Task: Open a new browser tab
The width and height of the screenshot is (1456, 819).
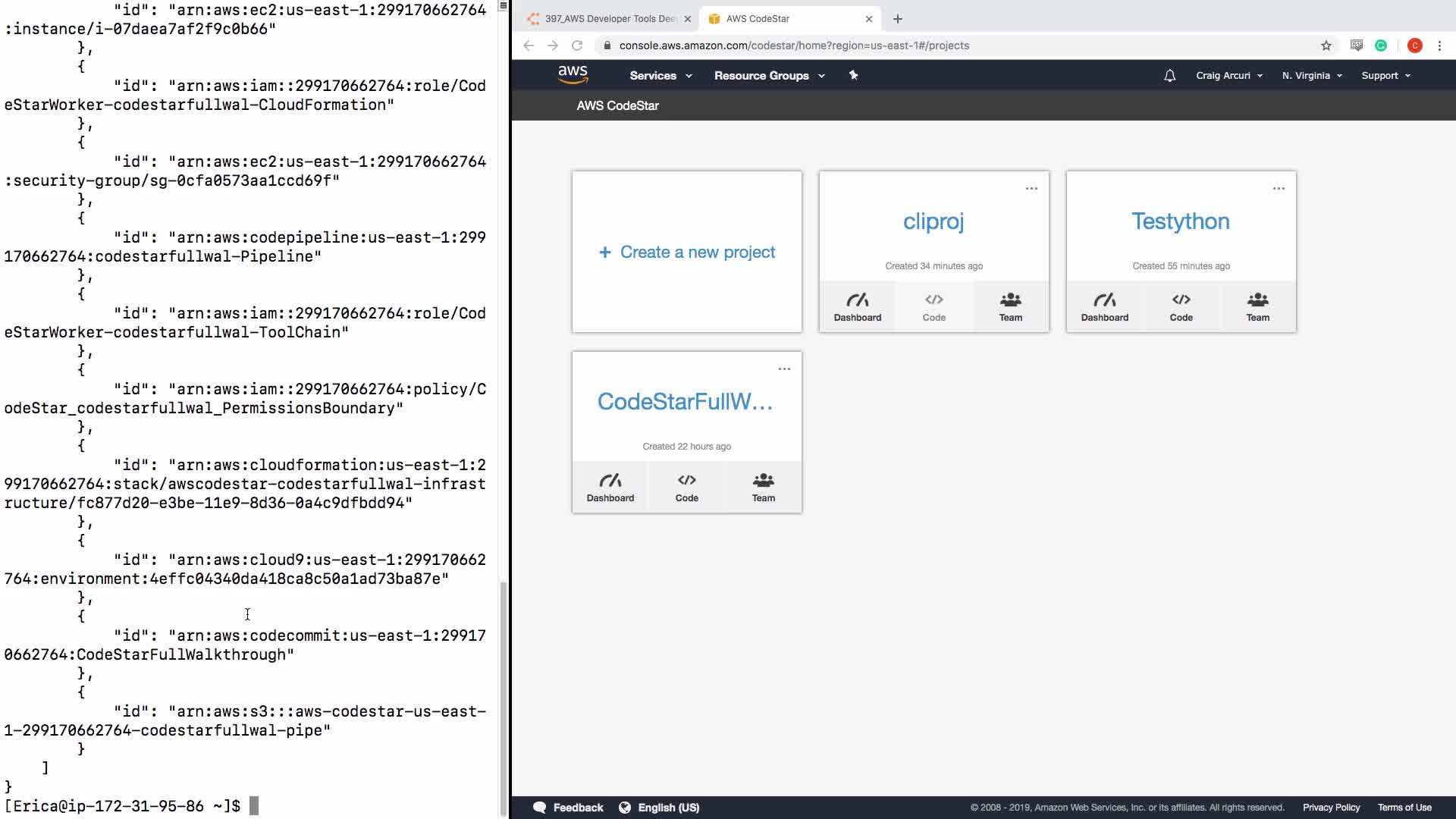Action: [898, 19]
